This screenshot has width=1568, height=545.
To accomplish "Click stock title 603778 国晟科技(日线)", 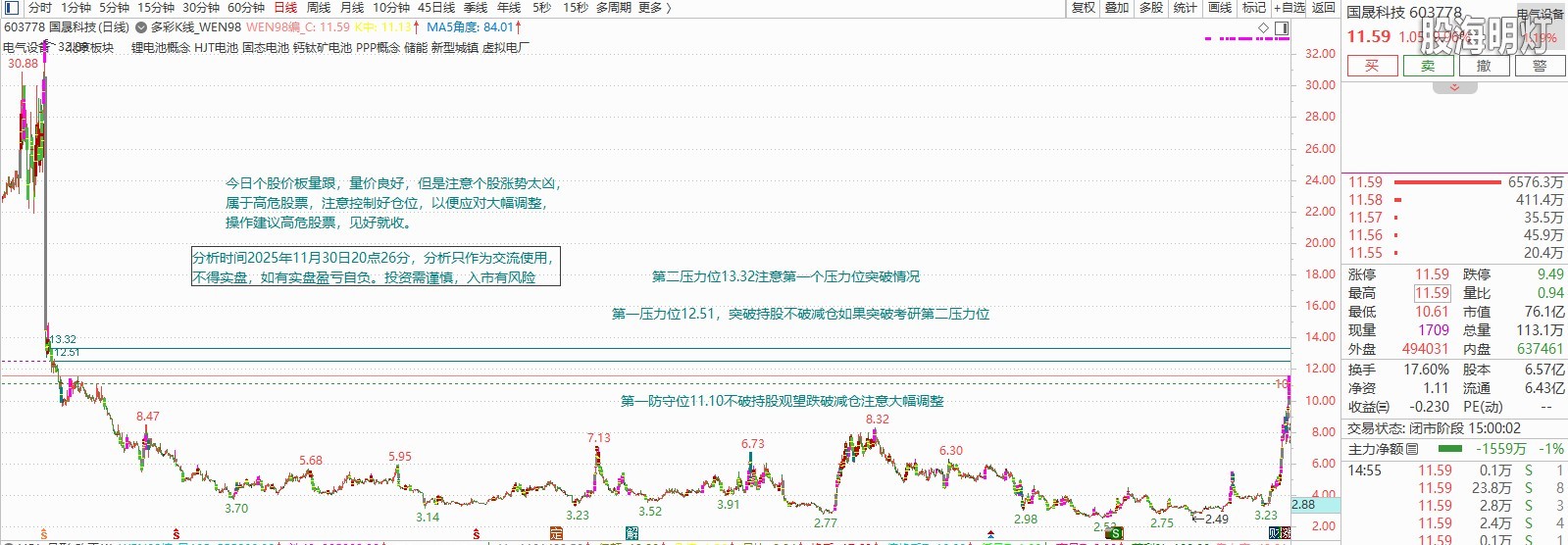I will click(x=67, y=27).
